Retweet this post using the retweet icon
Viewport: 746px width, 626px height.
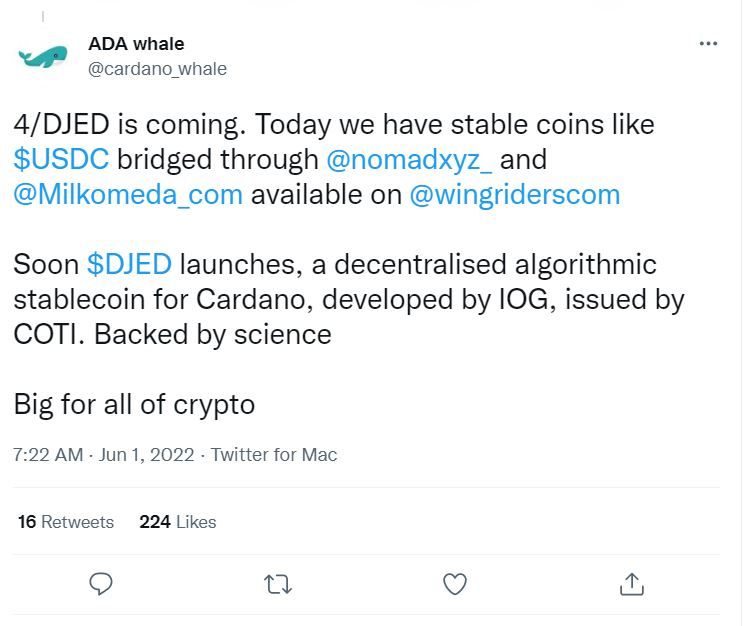pyautogui.click(x=278, y=585)
